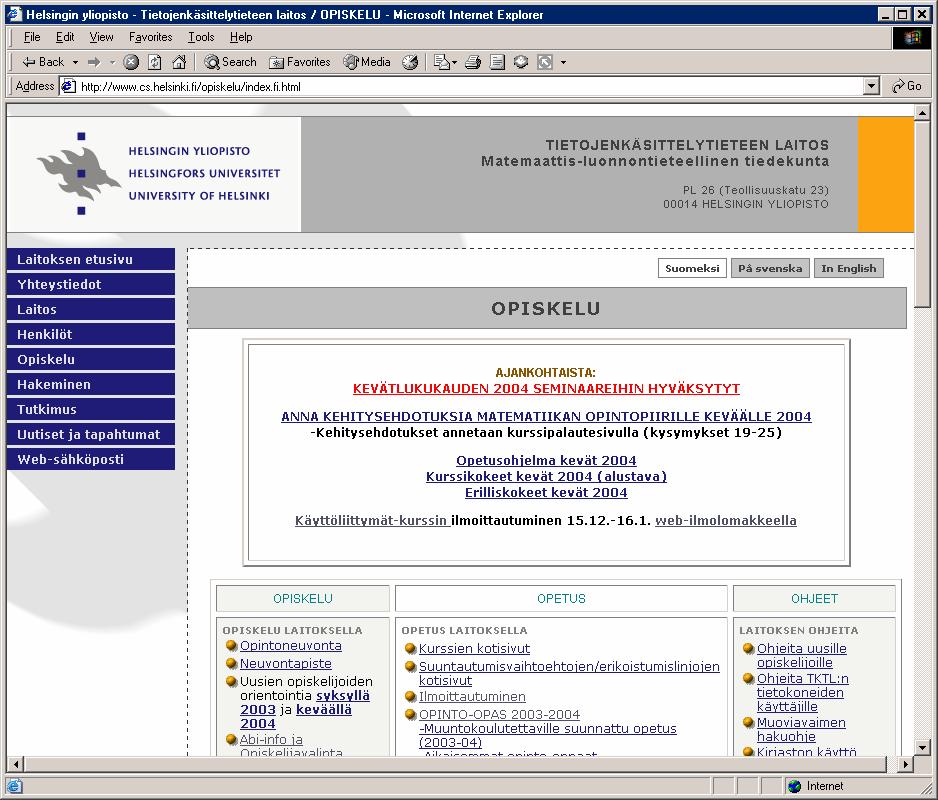The width and height of the screenshot is (938, 800).
Task: Open the web-ilmolomakkeella link
Action: pyautogui.click(x=726, y=521)
